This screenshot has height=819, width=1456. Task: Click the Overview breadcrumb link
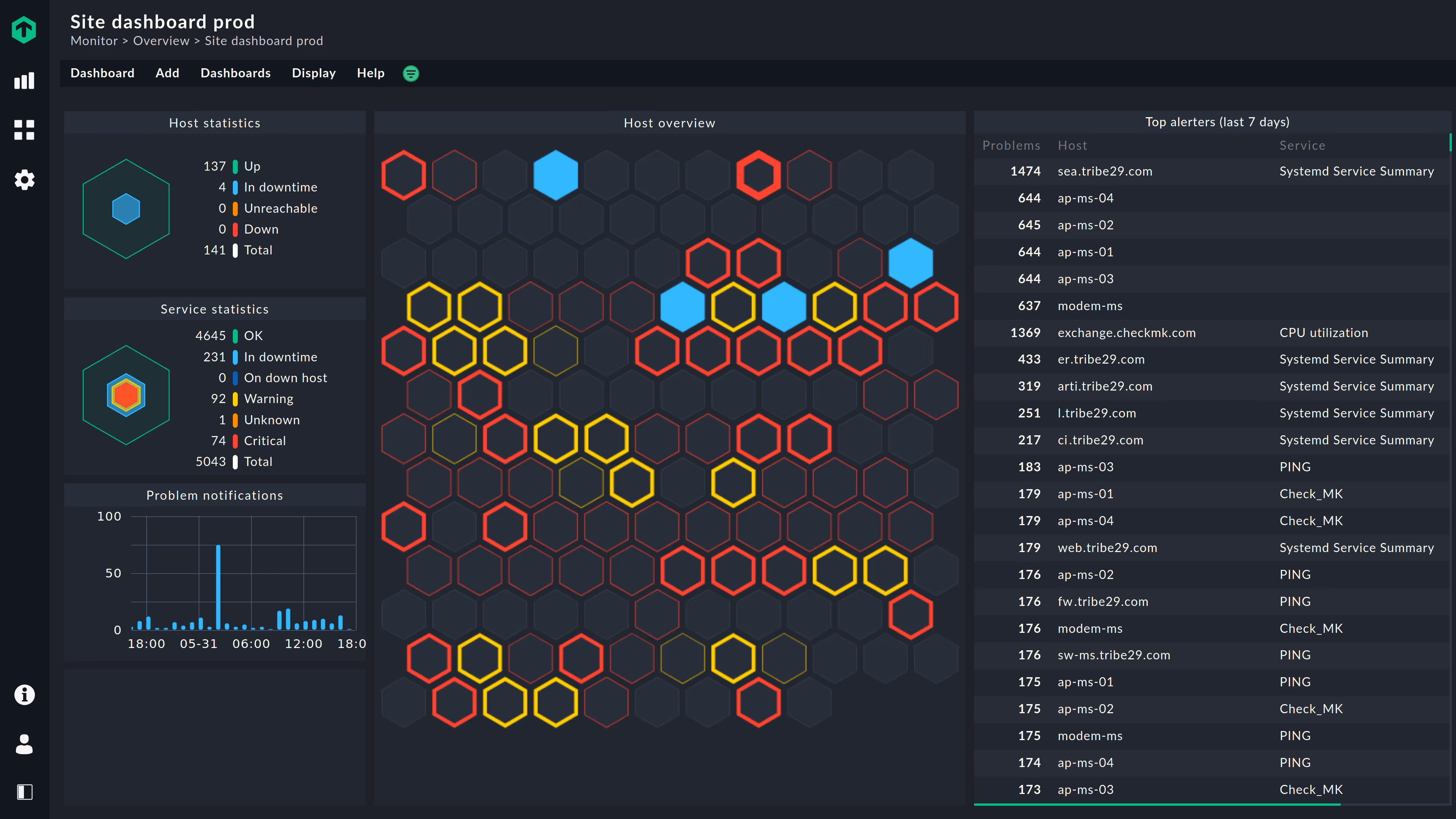pos(161,41)
